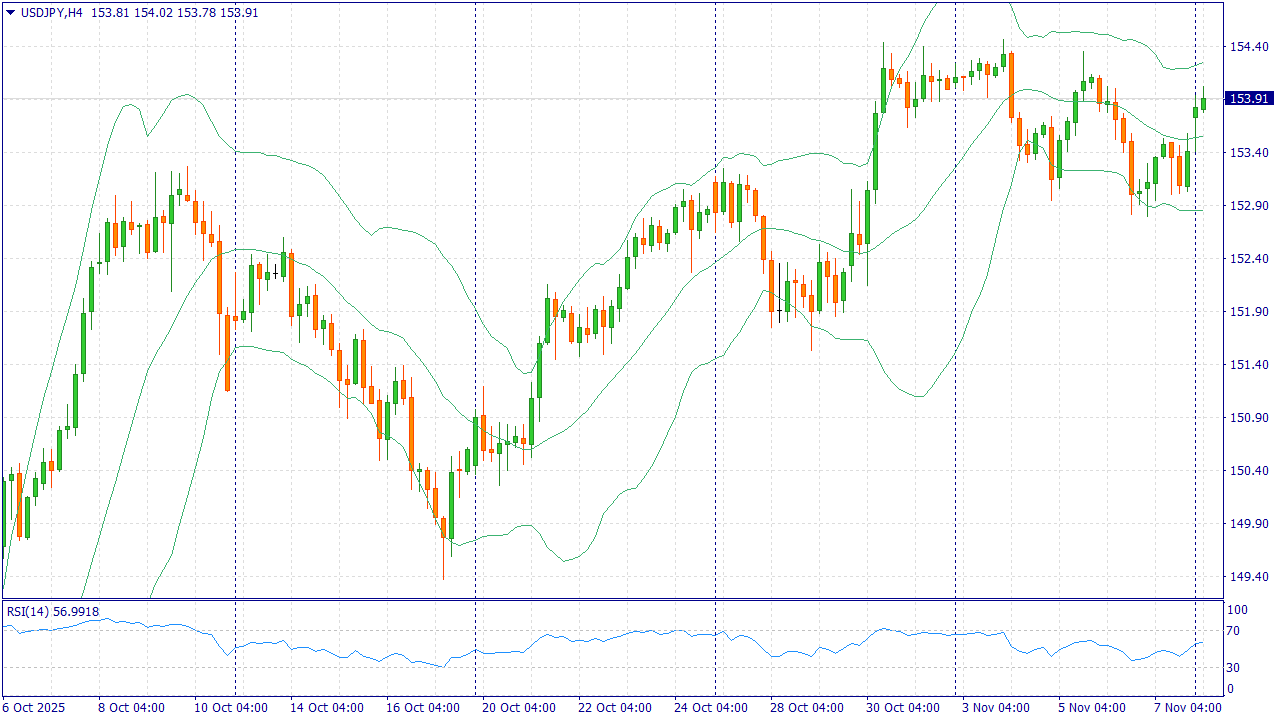Viewport: 1280px width, 720px height.
Task: Click the 150.90 price scale label
Action: (1249, 418)
